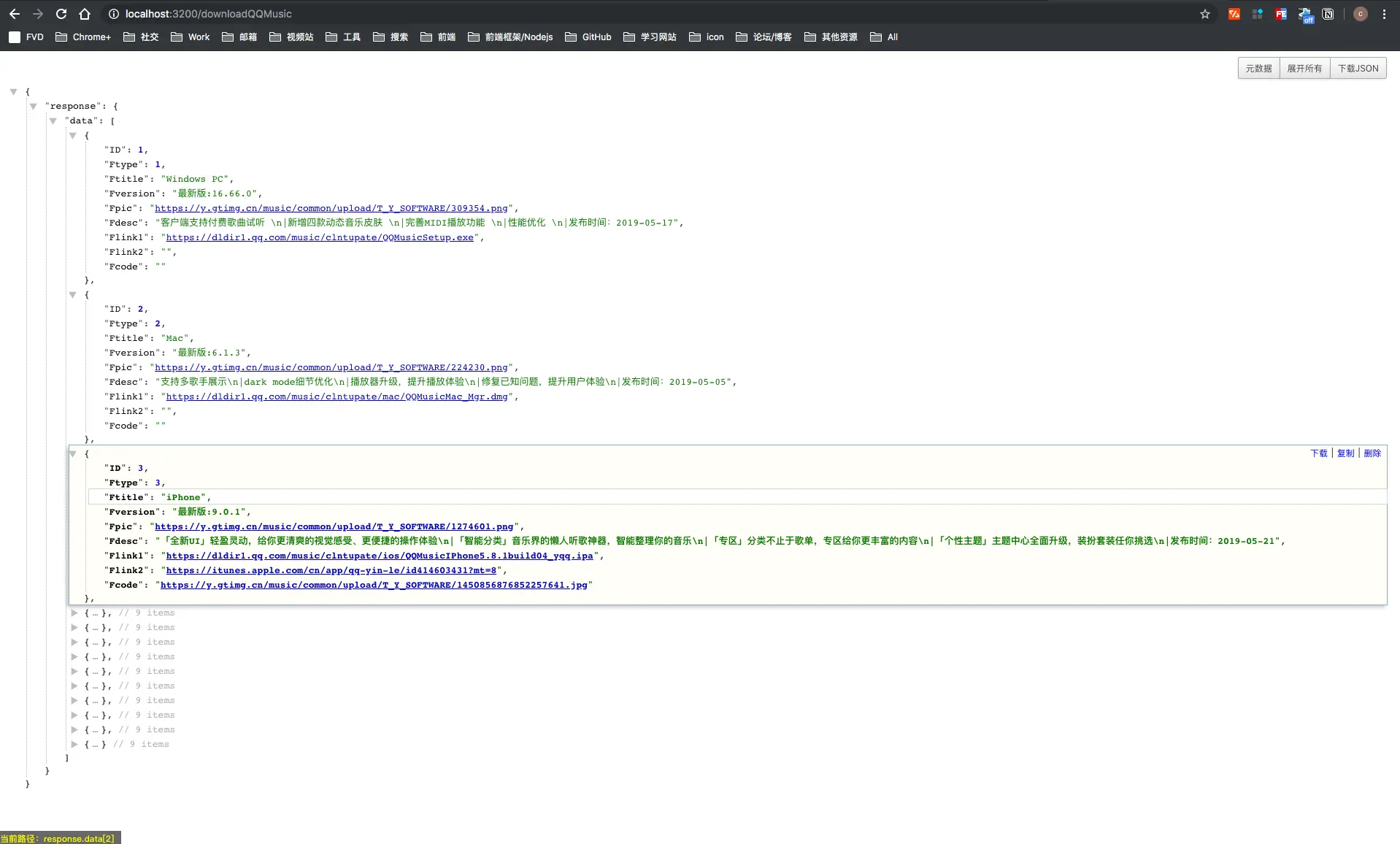Collapse the "data" array node
1400x844 pixels.
53,120
